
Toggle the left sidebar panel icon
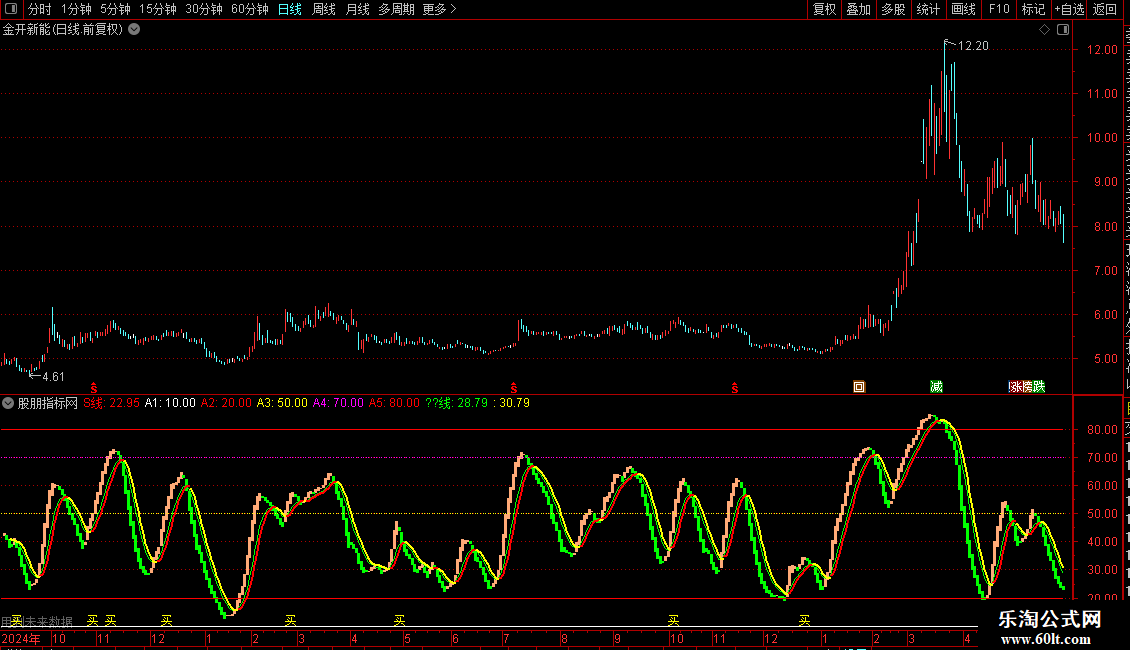tap(11, 9)
